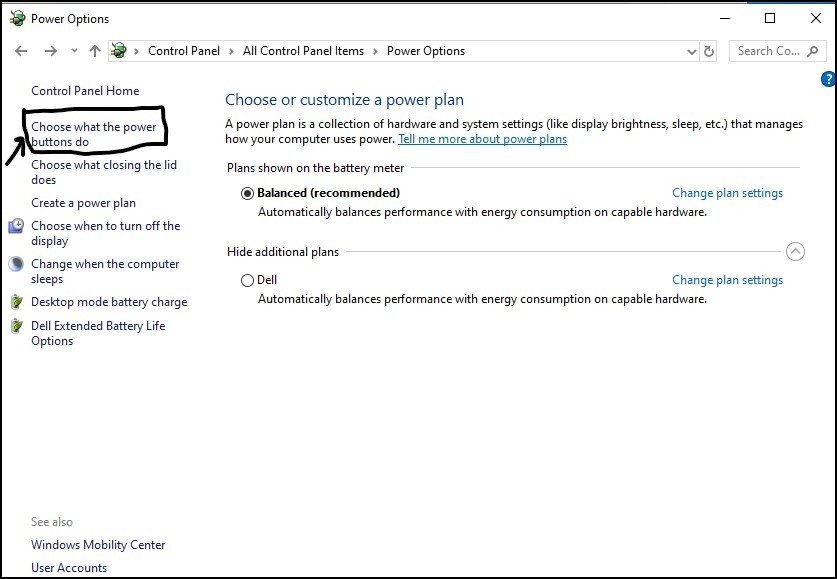Click the moon sleep icon in sidebar
The image size is (837, 579).
(17, 264)
